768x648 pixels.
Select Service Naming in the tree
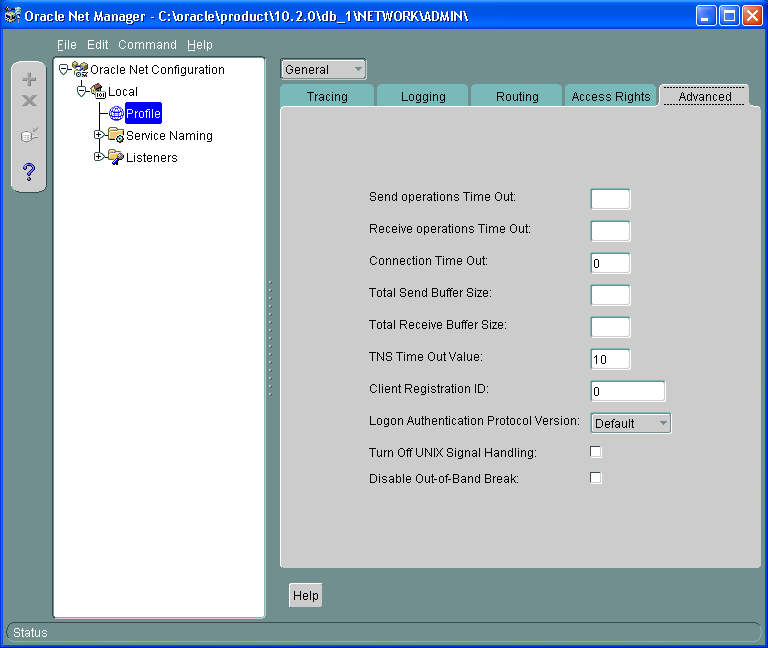click(x=169, y=135)
